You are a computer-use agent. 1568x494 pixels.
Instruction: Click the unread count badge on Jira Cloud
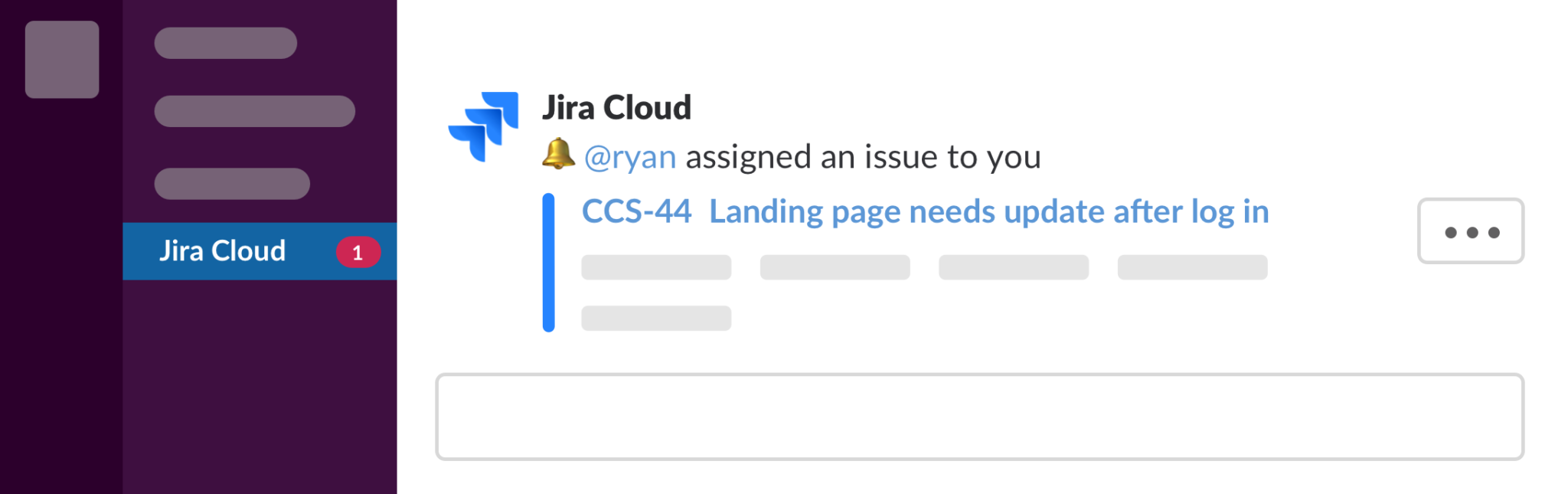[x=357, y=253]
